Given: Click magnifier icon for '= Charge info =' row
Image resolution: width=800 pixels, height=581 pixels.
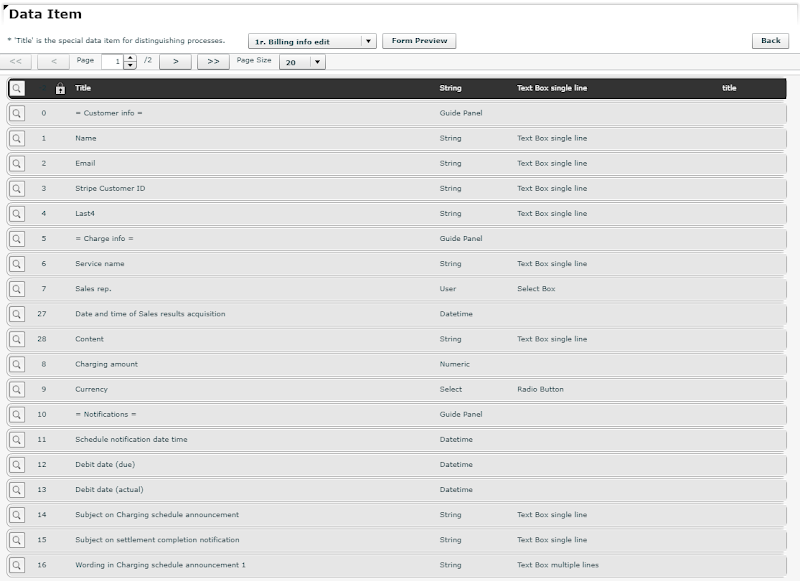Looking at the screenshot, I should (17, 239).
